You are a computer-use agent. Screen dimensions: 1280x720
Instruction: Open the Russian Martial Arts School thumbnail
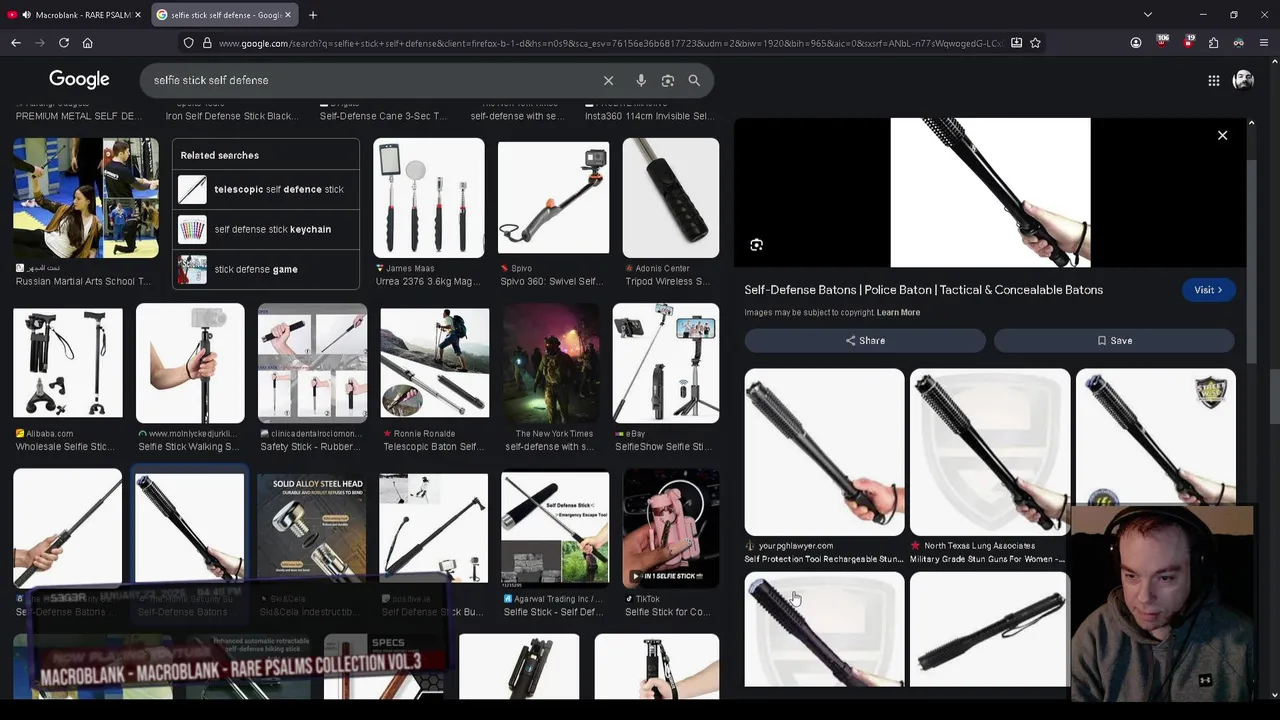(x=86, y=198)
